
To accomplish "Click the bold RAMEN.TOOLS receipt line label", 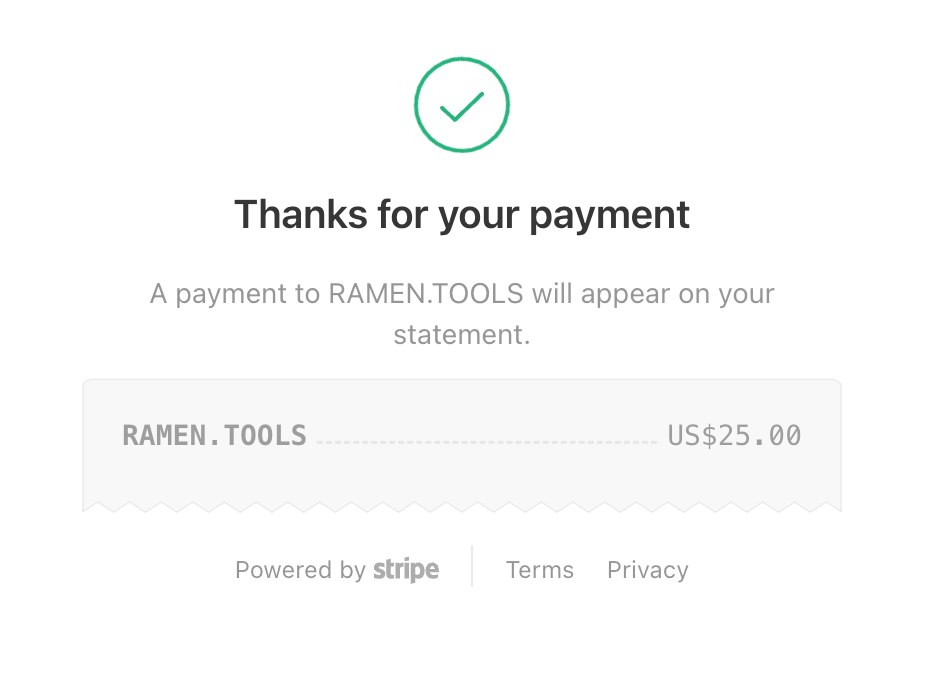I will [x=214, y=436].
